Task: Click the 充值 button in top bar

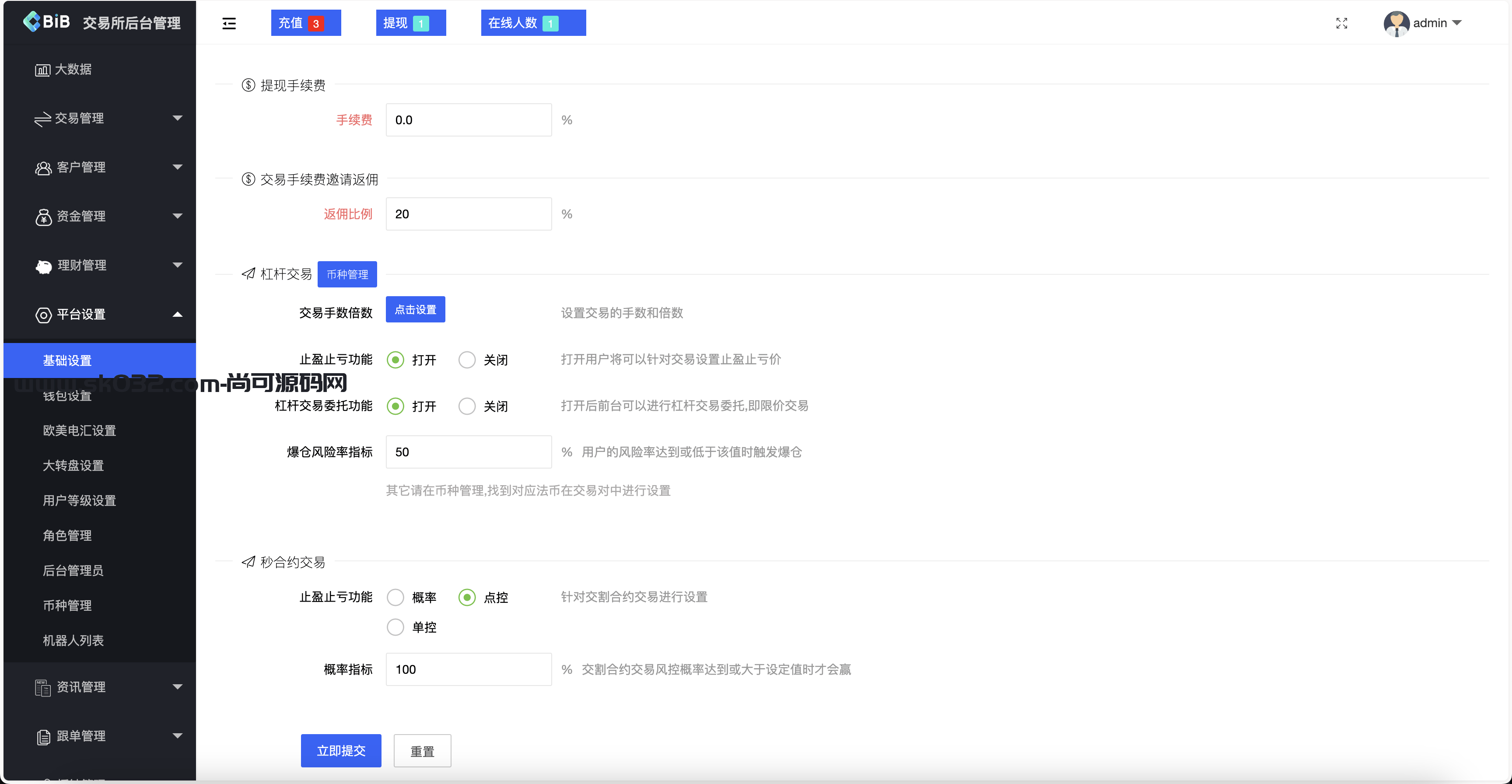Action: 306,23
